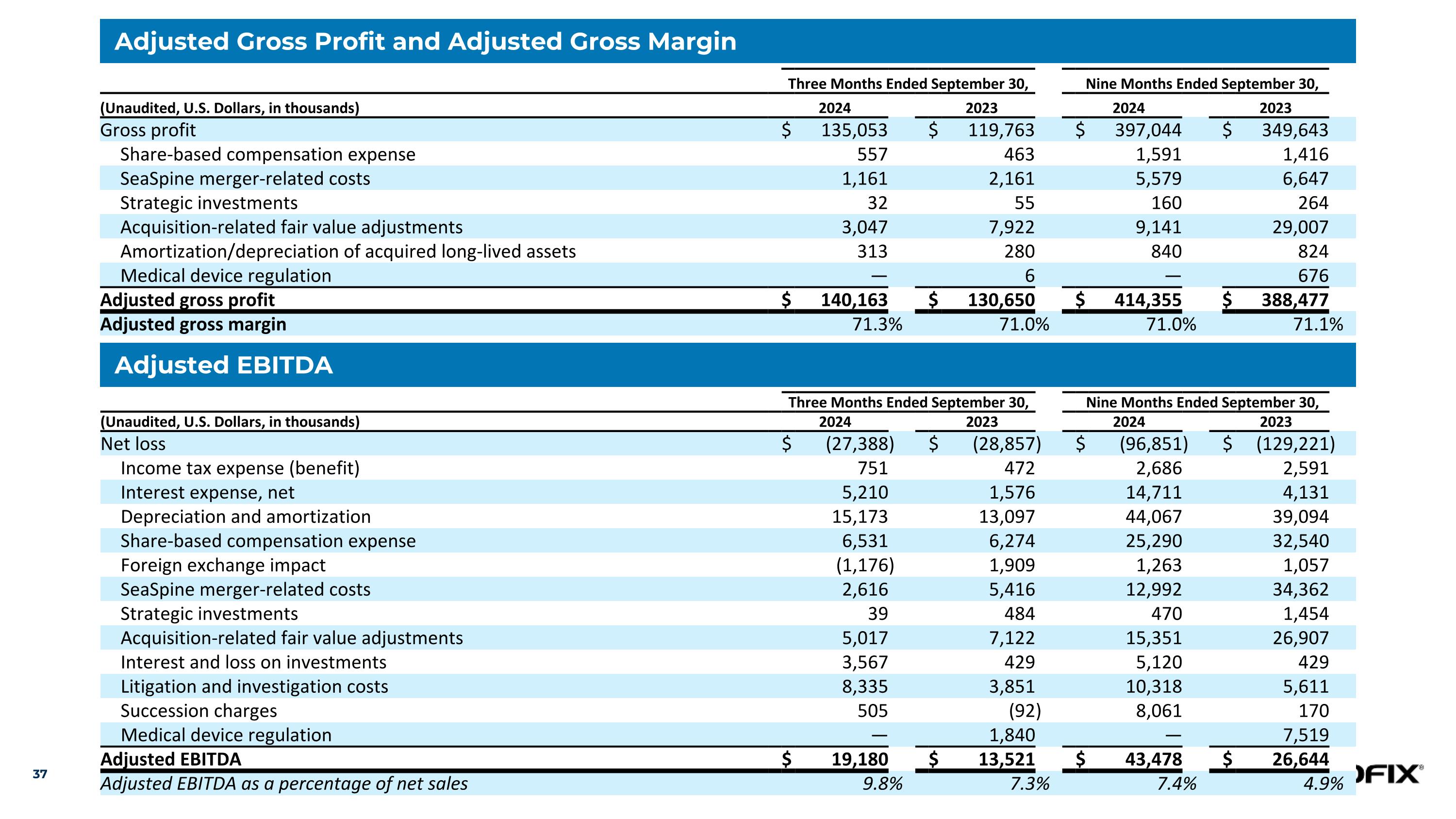The image size is (1456, 819).
Task: Select the Adjusted EBITDA section heading
Action: pyautogui.click(x=223, y=365)
